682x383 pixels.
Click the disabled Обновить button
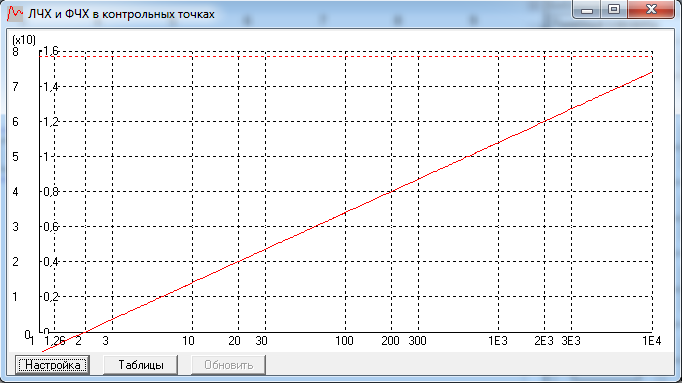point(228,365)
